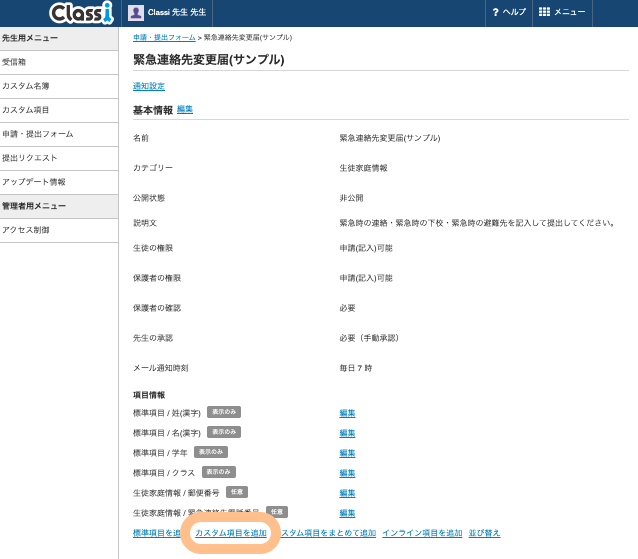Click インライン項目を追加 link
The width and height of the screenshot is (638, 559).
[422, 533]
